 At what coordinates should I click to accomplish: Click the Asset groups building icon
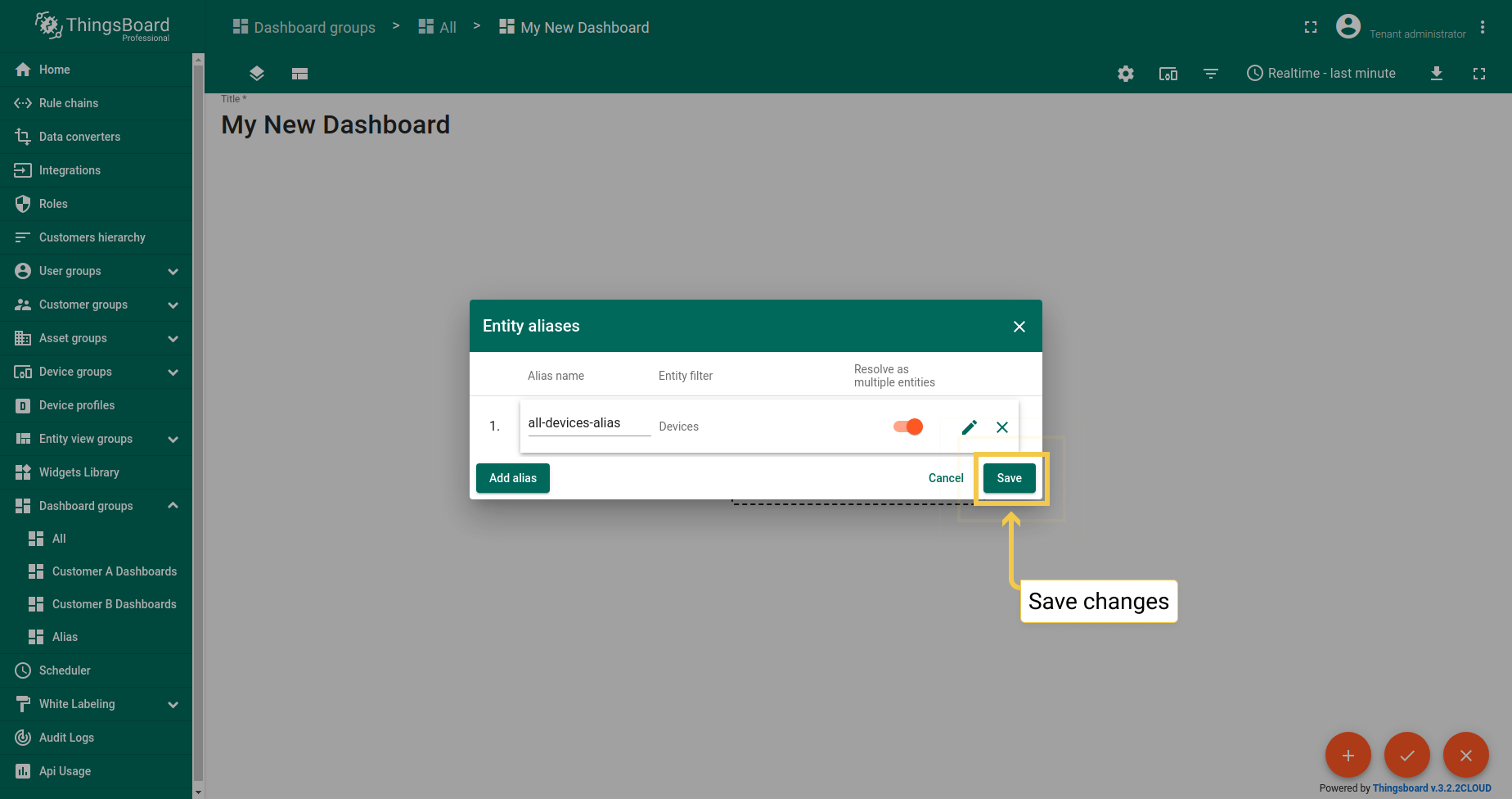point(23,338)
